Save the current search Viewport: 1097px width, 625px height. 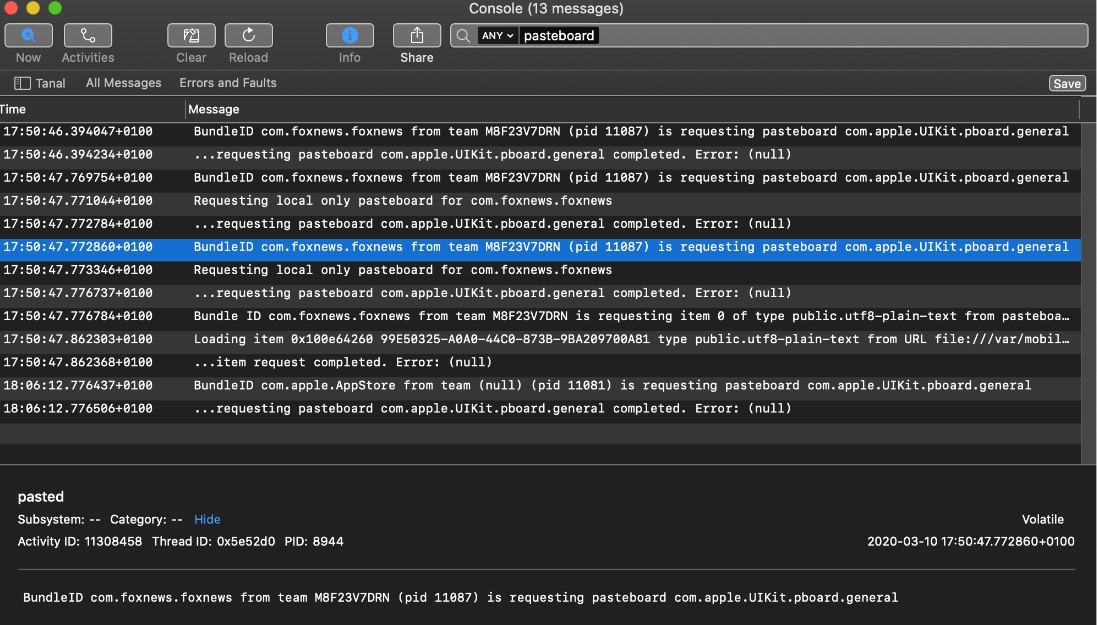pyautogui.click(x=1067, y=83)
